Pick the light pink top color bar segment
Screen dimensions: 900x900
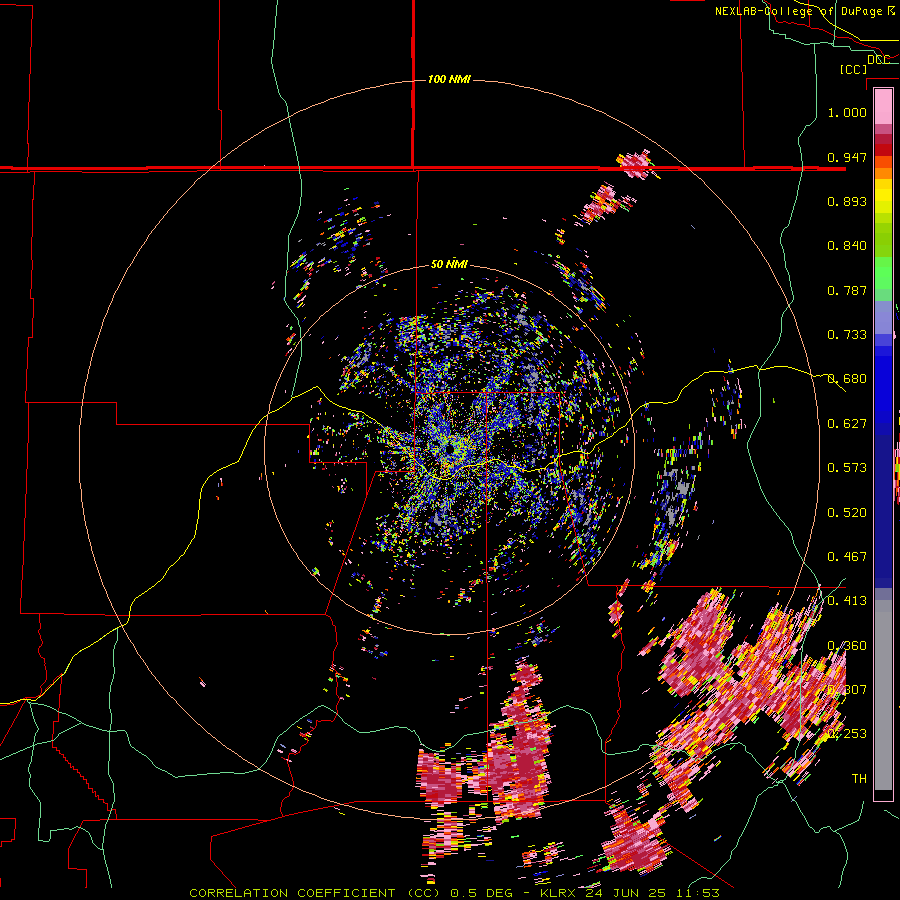point(883,107)
